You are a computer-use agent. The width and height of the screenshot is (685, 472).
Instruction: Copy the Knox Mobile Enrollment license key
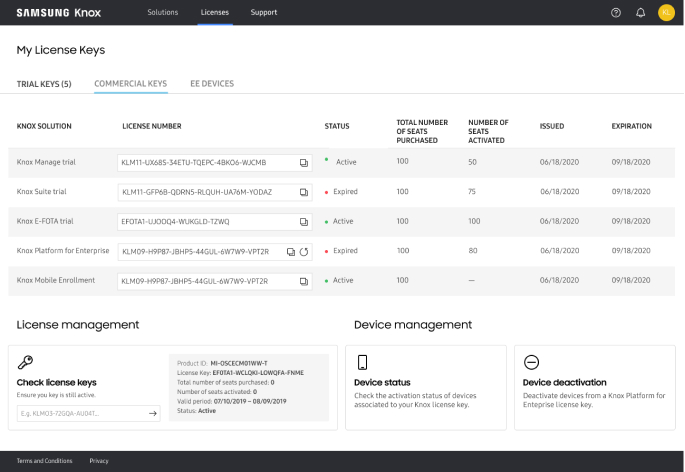click(304, 281)
